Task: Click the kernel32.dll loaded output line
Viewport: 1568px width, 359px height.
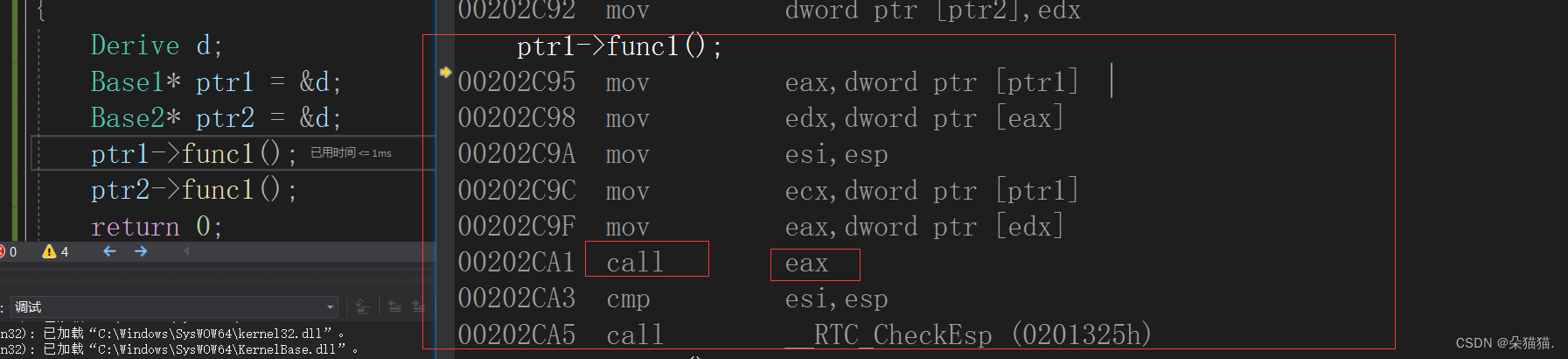Action: pos(172,333)
